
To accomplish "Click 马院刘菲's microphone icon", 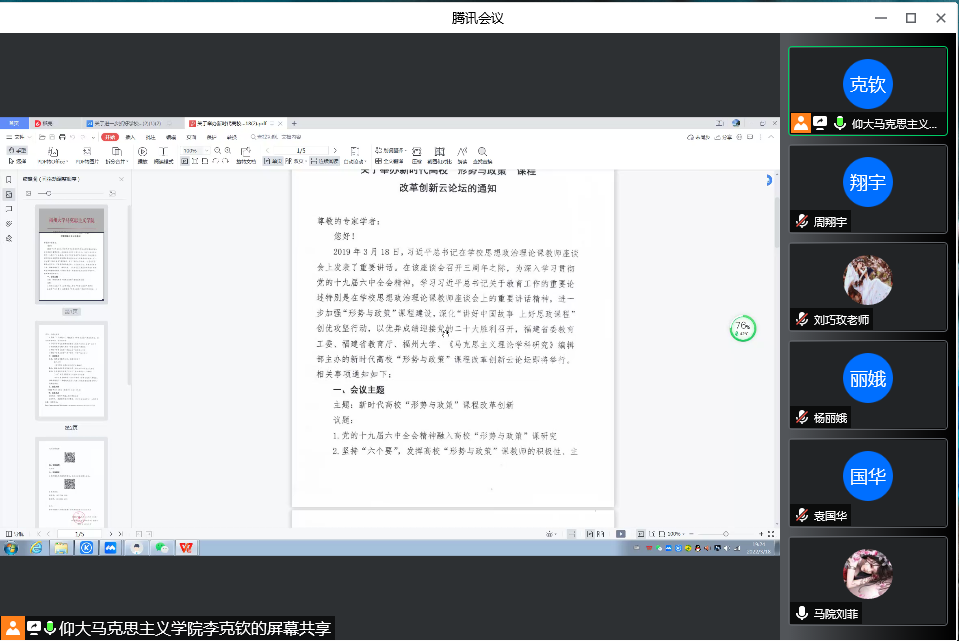I will coord(801,613).
